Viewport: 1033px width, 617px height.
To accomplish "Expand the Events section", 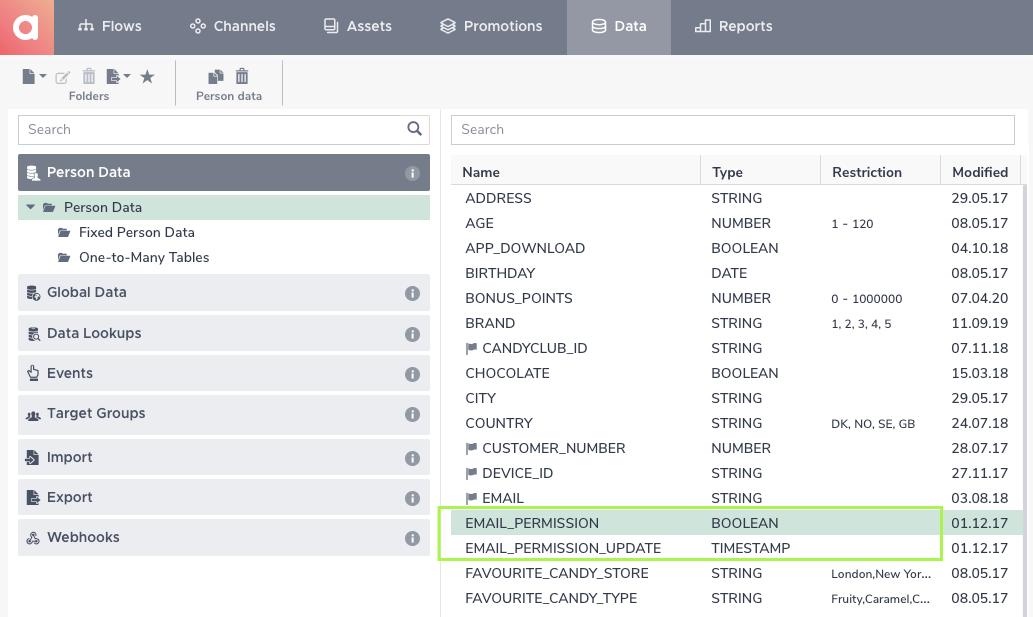I will tap(224, 373).
